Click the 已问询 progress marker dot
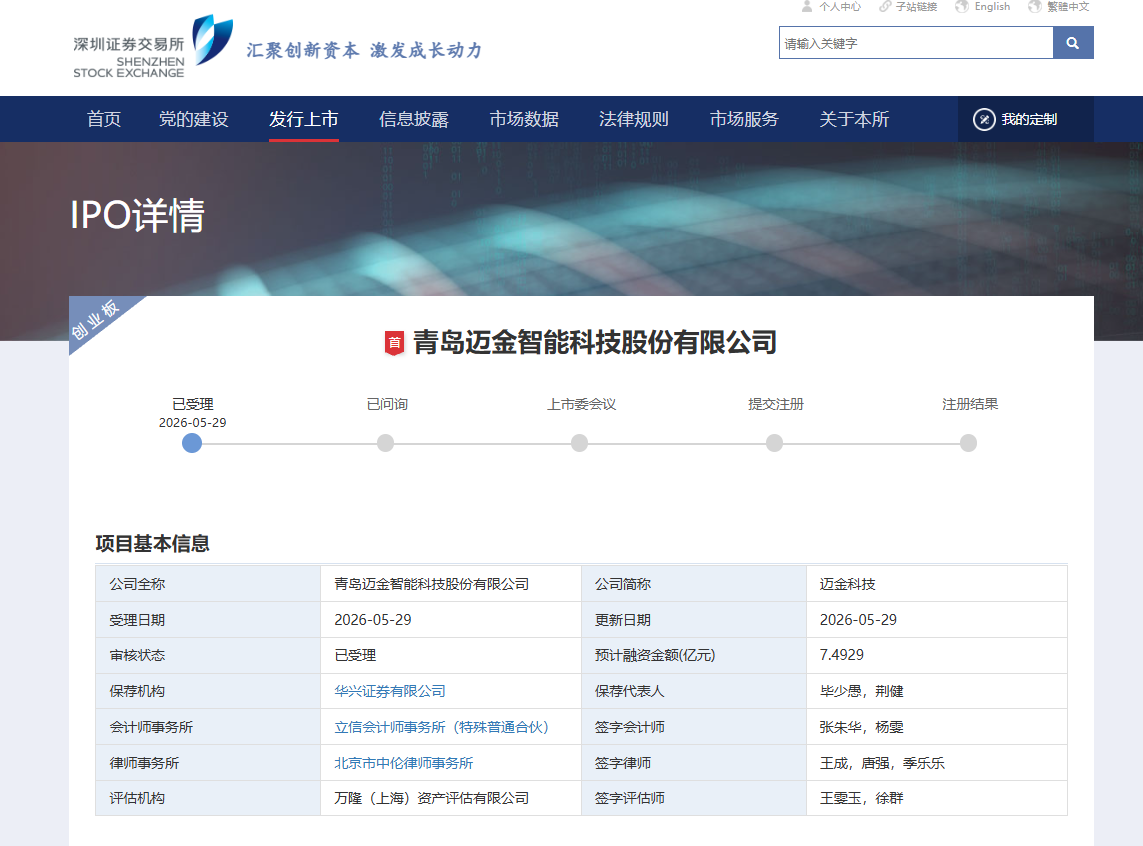The width and height of the screenshot is (1143, 846). tap(386, 443)
